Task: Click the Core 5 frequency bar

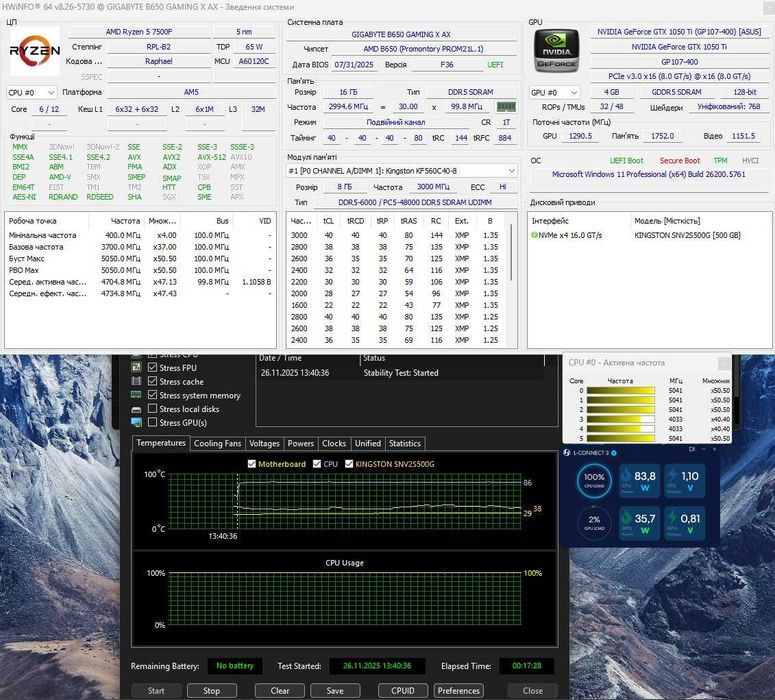Action: (620, 438)
